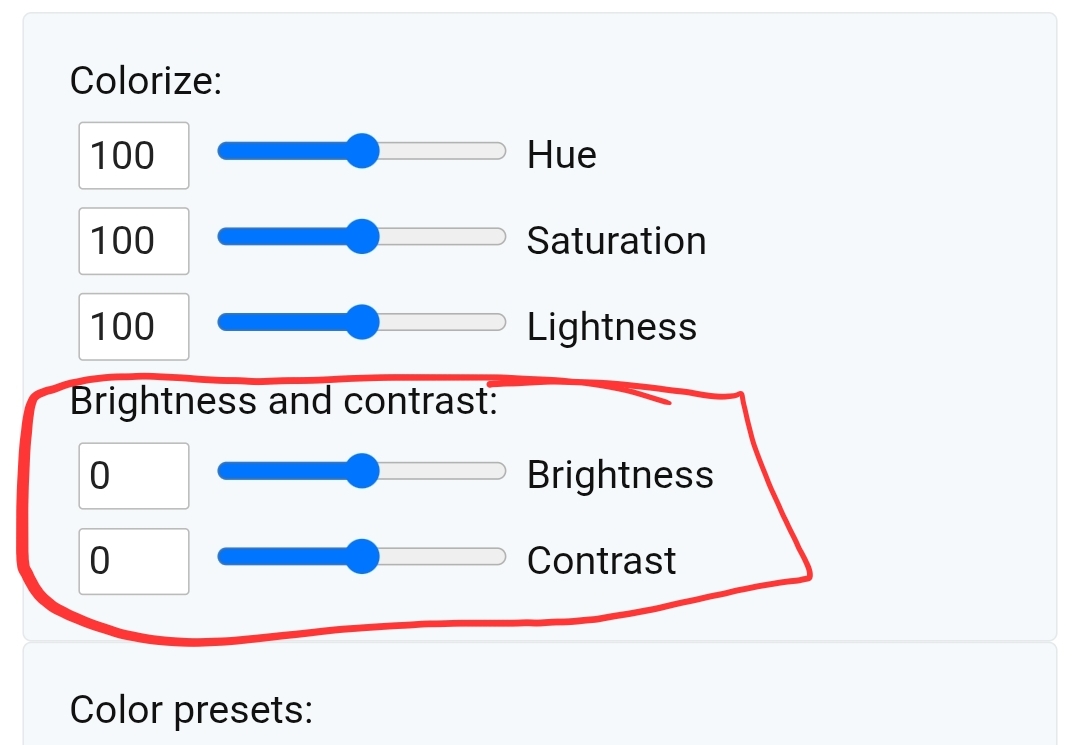
Task: Click the Lightness slider knob
Action: [x=363, y=323]
